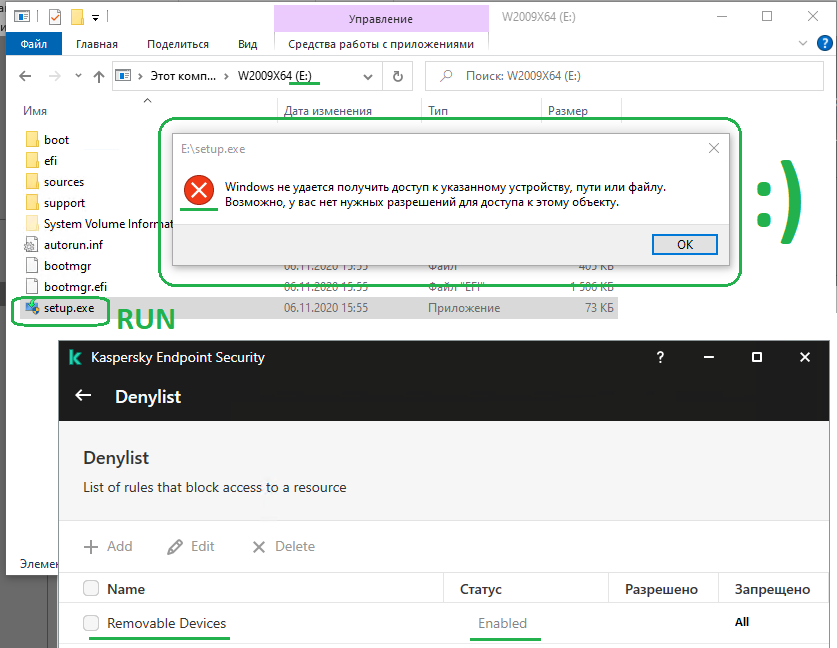Click the Приложение type cell of setup.exe

pos(464,308)
